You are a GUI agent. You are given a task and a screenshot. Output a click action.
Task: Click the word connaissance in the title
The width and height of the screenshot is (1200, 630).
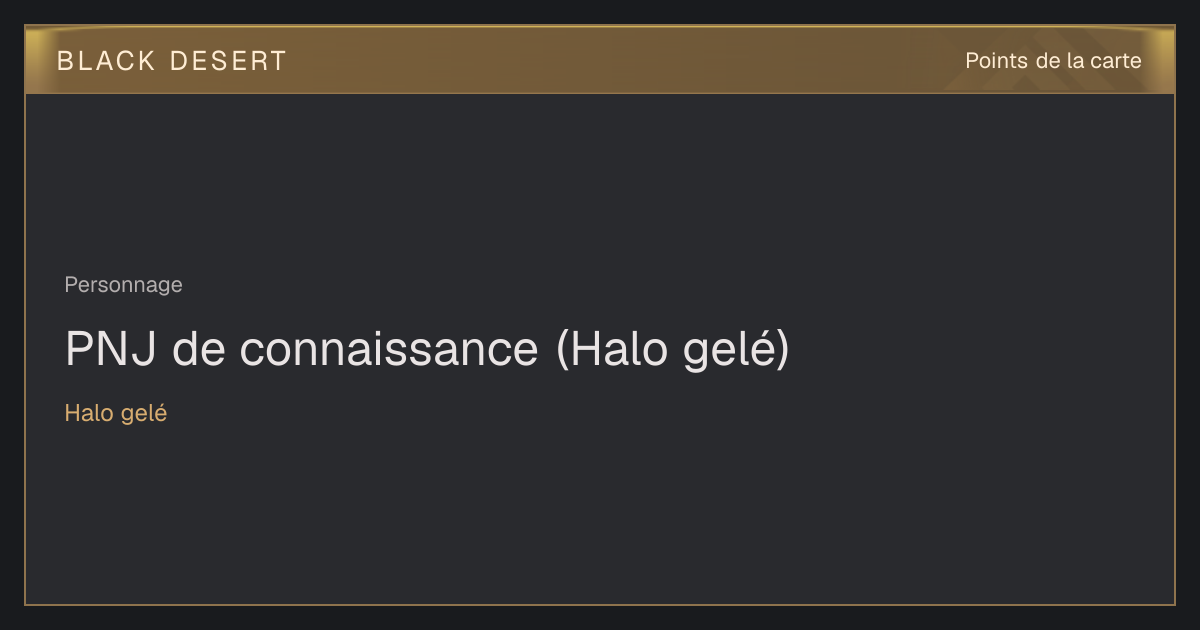coord(389,350)
